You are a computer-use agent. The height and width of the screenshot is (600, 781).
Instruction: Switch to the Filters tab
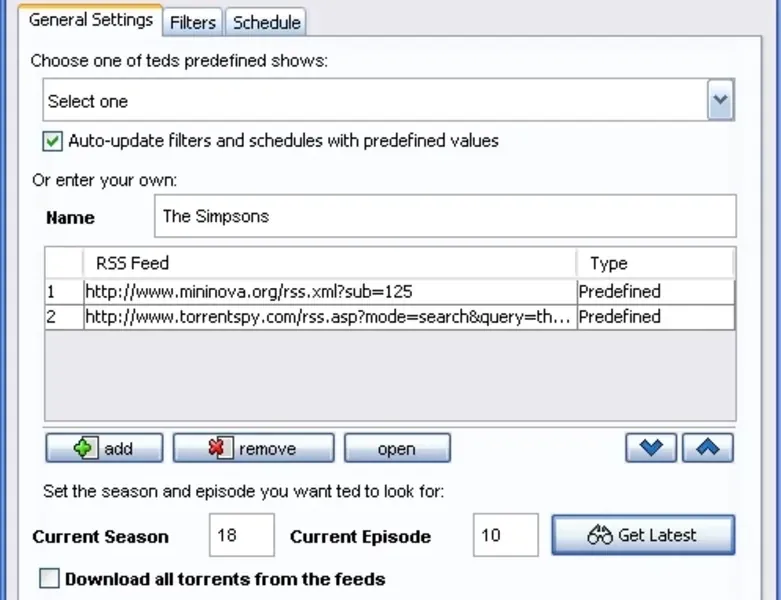(193, 22)
